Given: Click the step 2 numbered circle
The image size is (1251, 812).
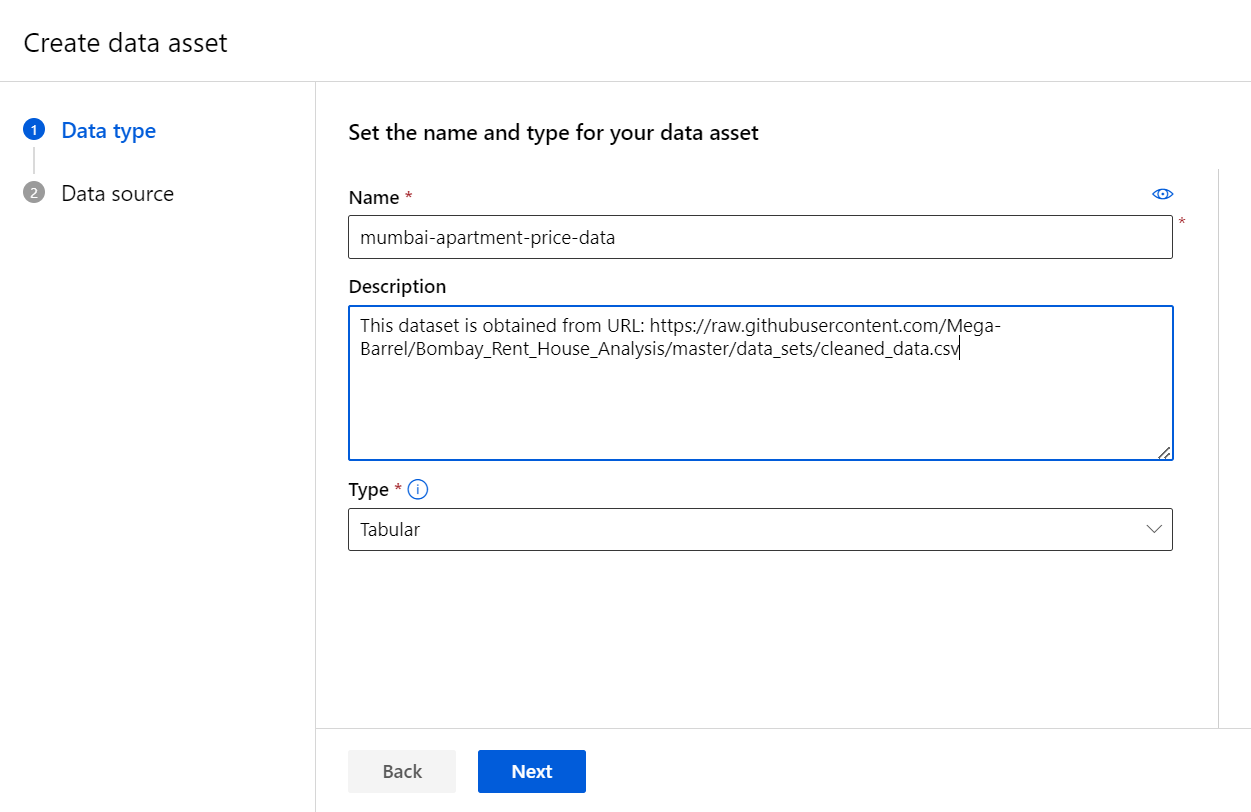Looking at the screenshot, I should pyautogui.click(x=34, y=193).
